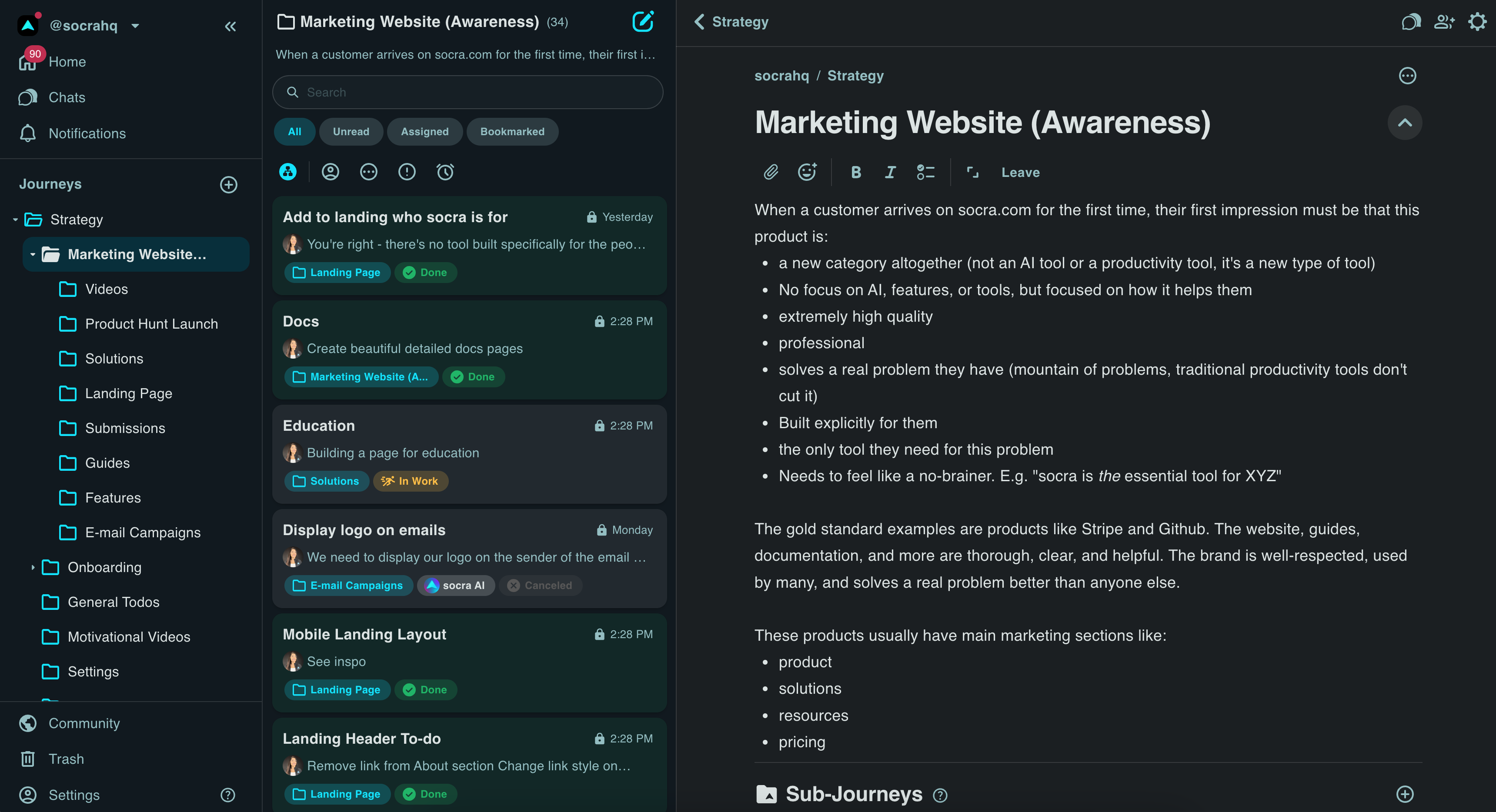Click the compose new post icon

tap(642, 22)
